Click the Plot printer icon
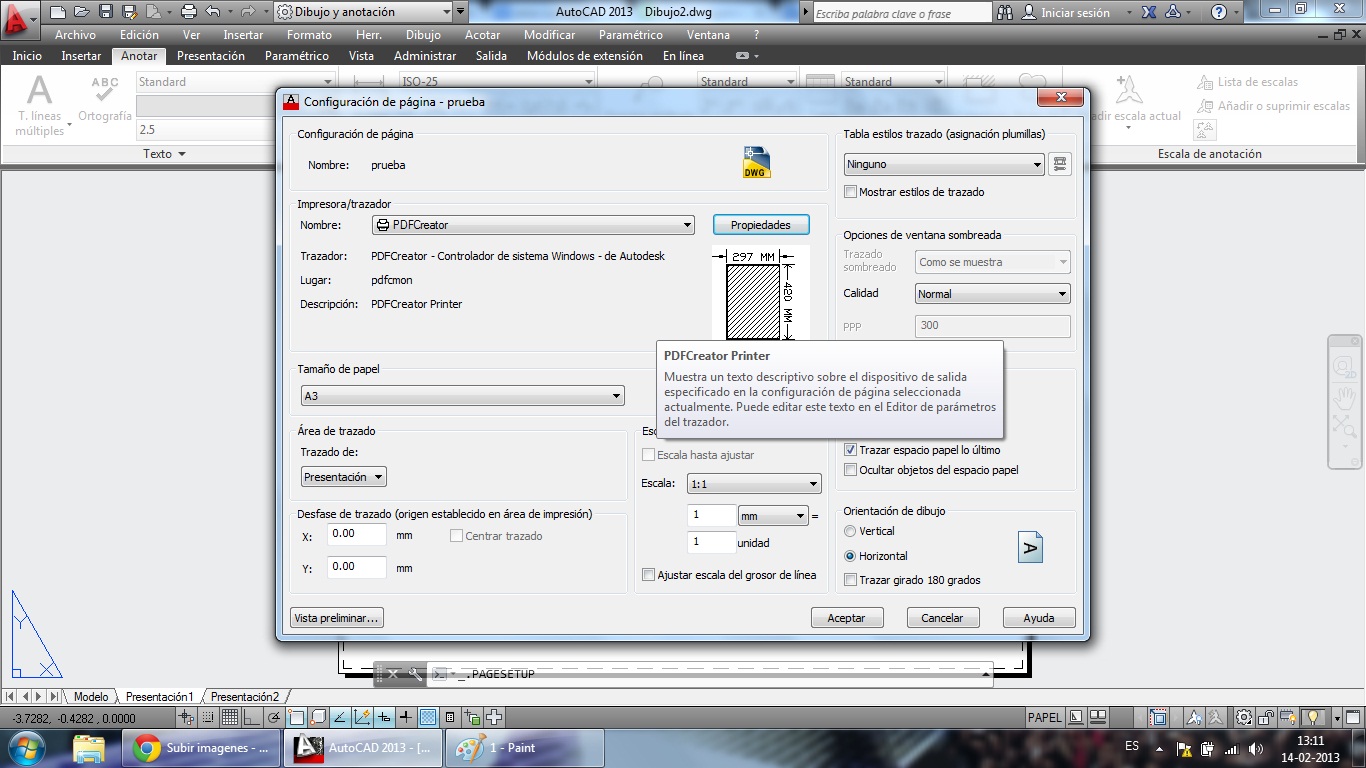Image resolution: width=1366 pixels, height=768 pixels. [189, 12]
